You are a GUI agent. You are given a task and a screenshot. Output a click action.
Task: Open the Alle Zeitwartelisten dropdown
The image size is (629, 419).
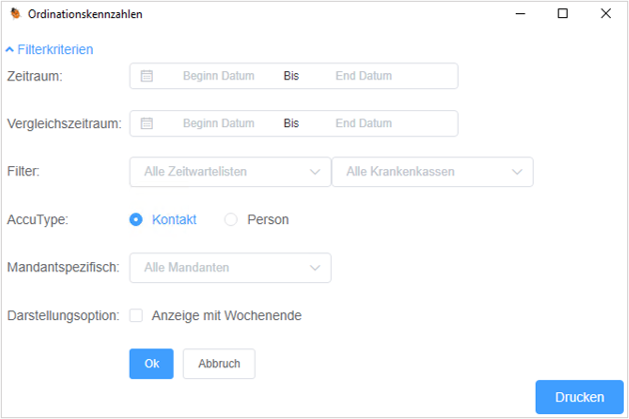tap(230, 172)
